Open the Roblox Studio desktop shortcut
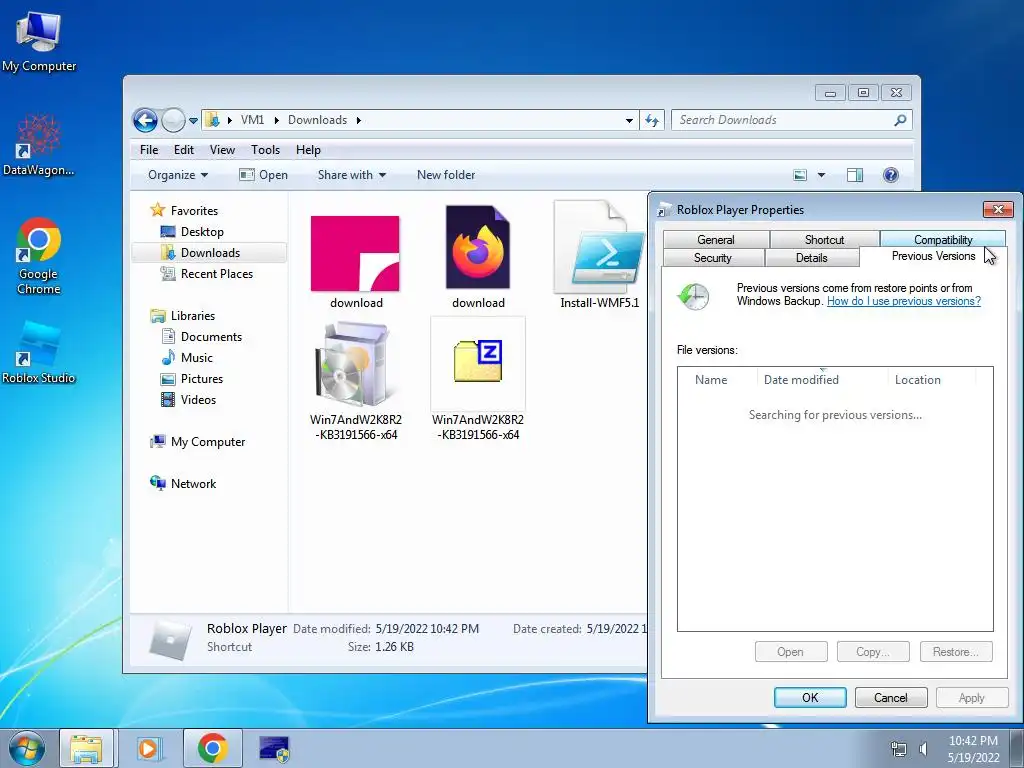 pos(39,353)
